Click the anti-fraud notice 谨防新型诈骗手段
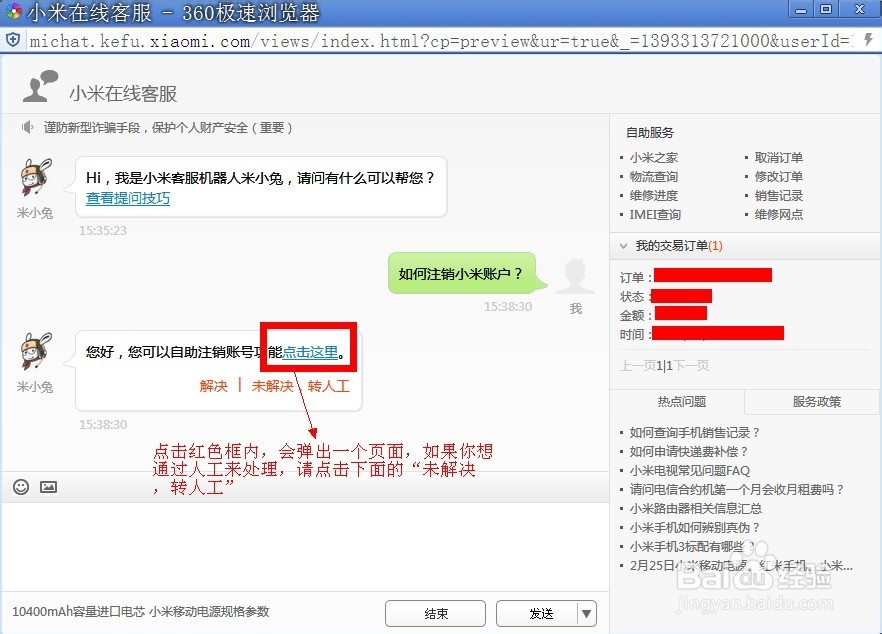Viewport: 882px width, 634px height. pos(168,128)
